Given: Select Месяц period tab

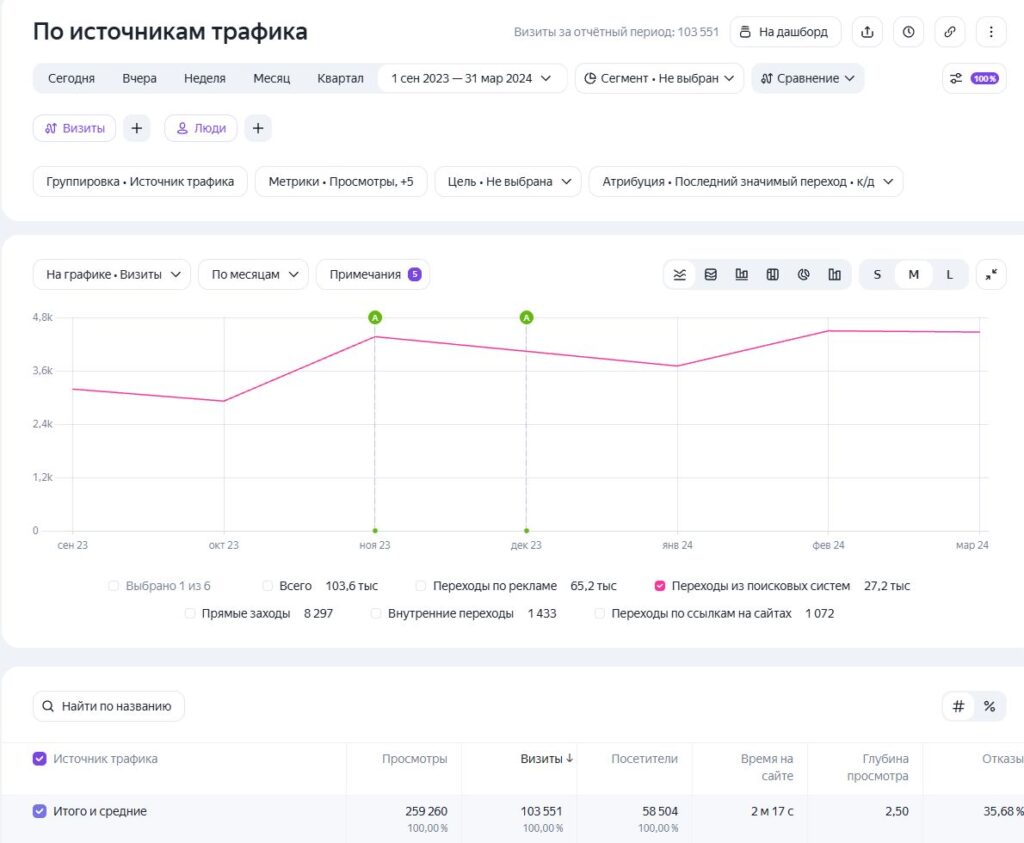Looking at the screenshot, I should click(272, 78).
